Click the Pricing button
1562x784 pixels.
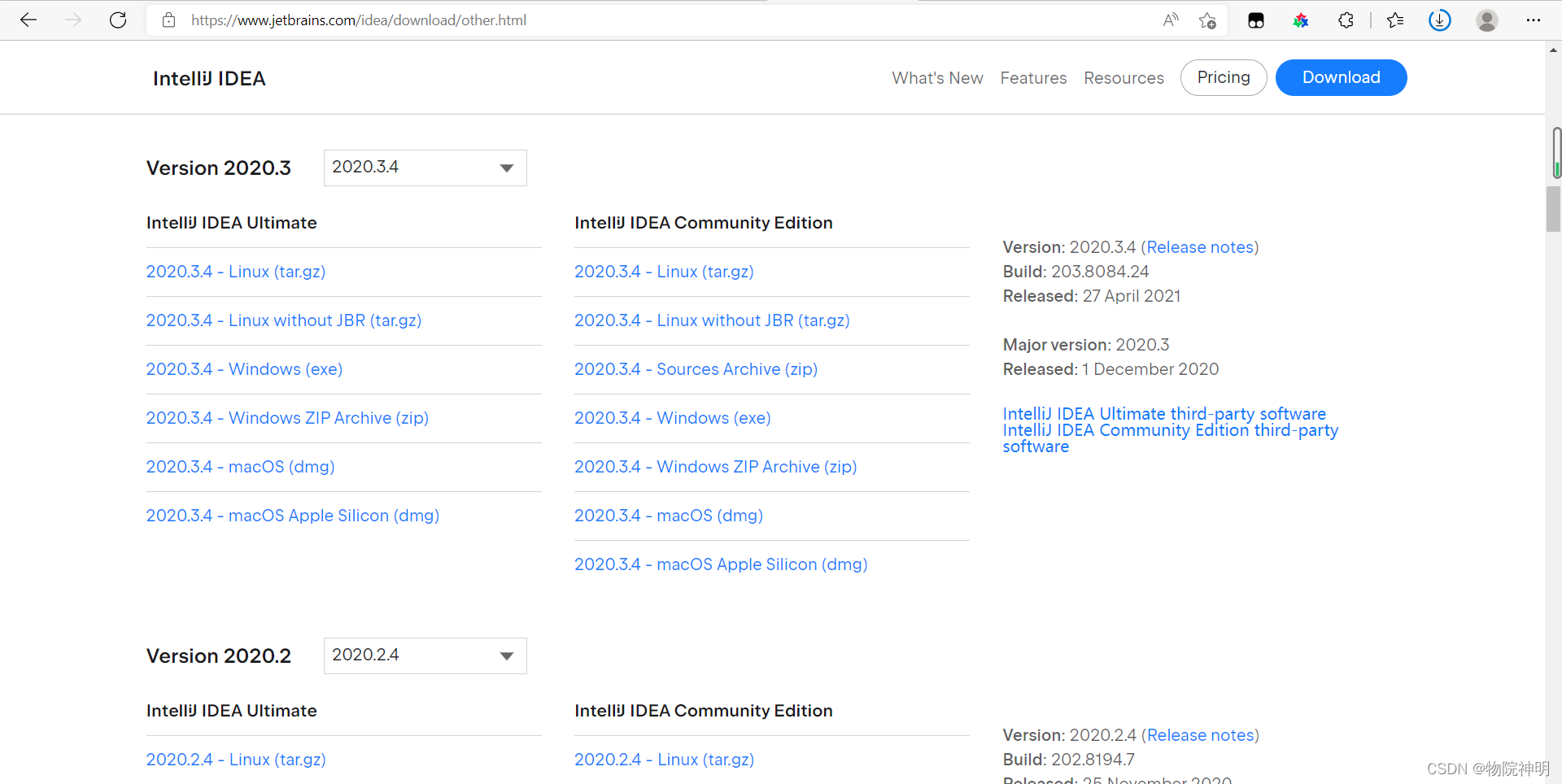tap(1224, 77)
